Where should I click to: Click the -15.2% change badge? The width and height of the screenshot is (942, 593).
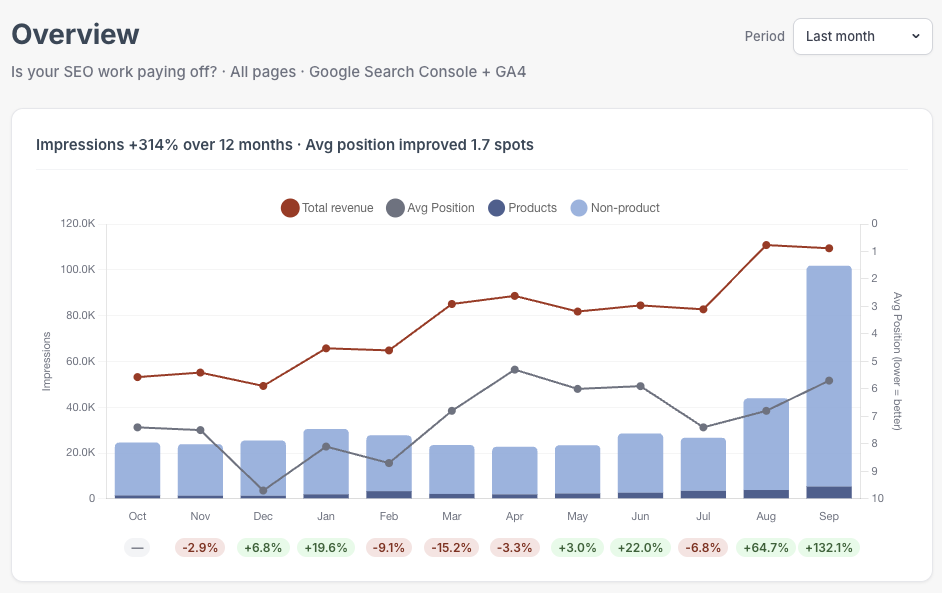coord(452,548)
